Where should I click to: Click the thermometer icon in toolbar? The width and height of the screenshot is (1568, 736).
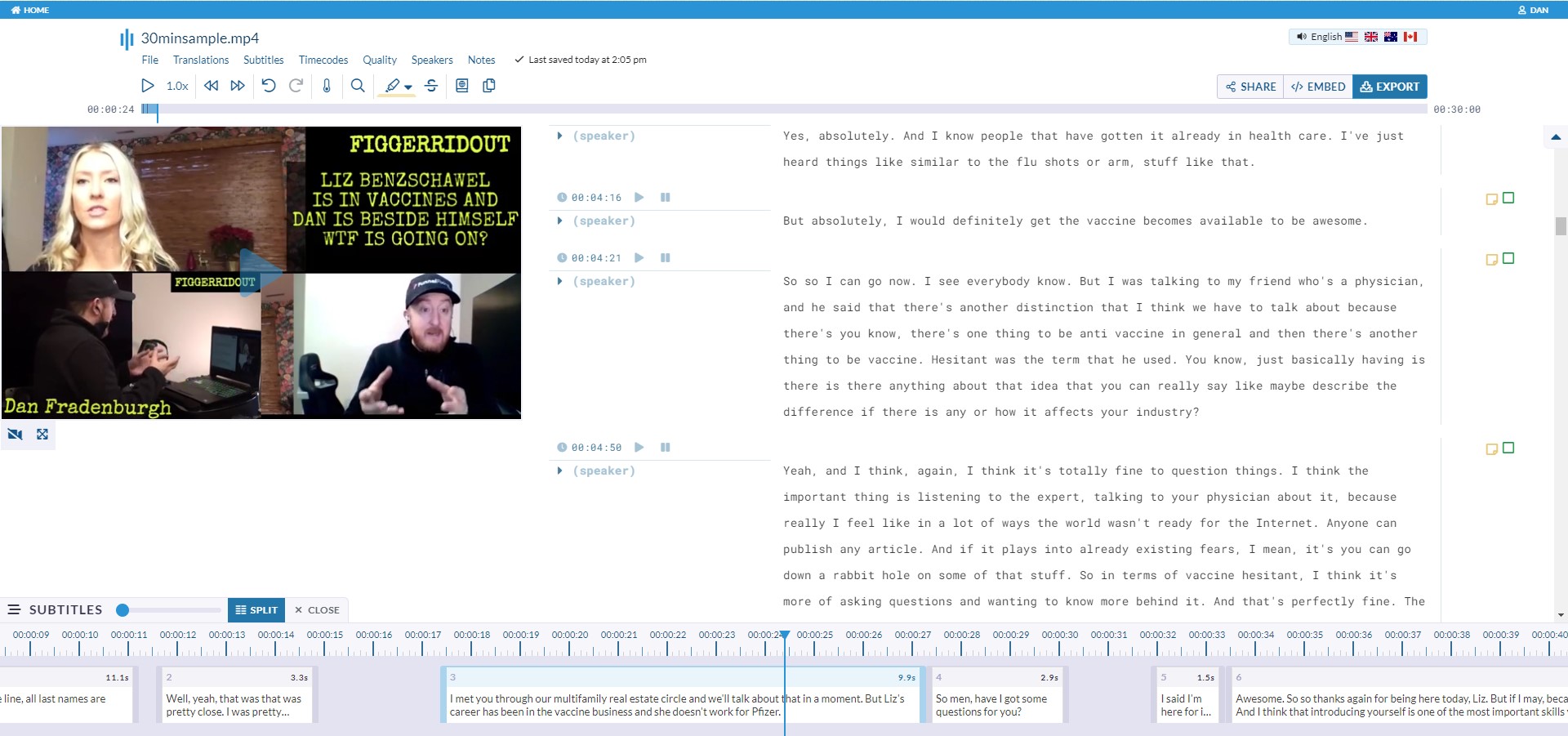(x=327, y=86)
